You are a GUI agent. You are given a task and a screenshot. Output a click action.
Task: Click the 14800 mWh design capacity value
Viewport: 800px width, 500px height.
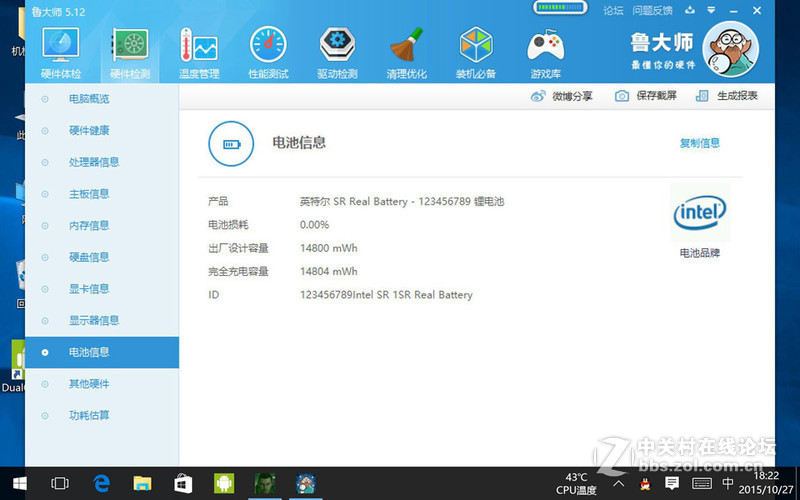(x=329, y=248)
